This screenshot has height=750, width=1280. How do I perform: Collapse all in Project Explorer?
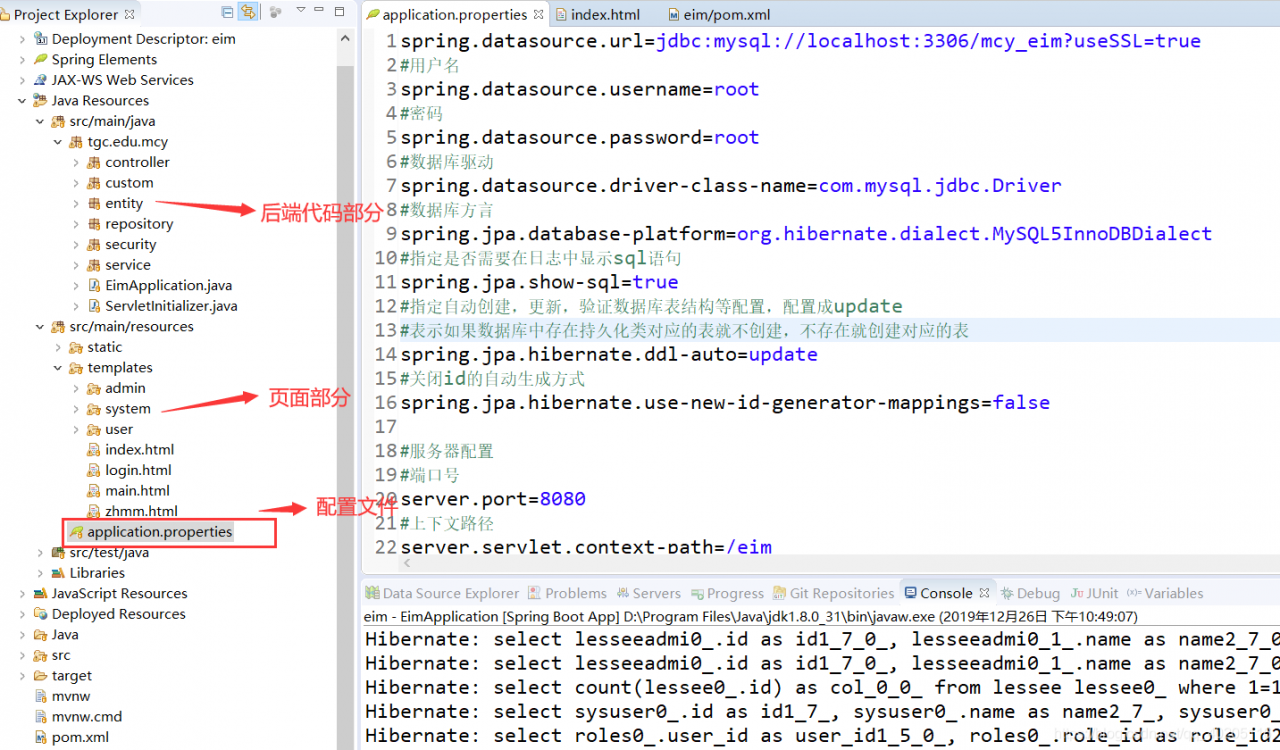228,12
